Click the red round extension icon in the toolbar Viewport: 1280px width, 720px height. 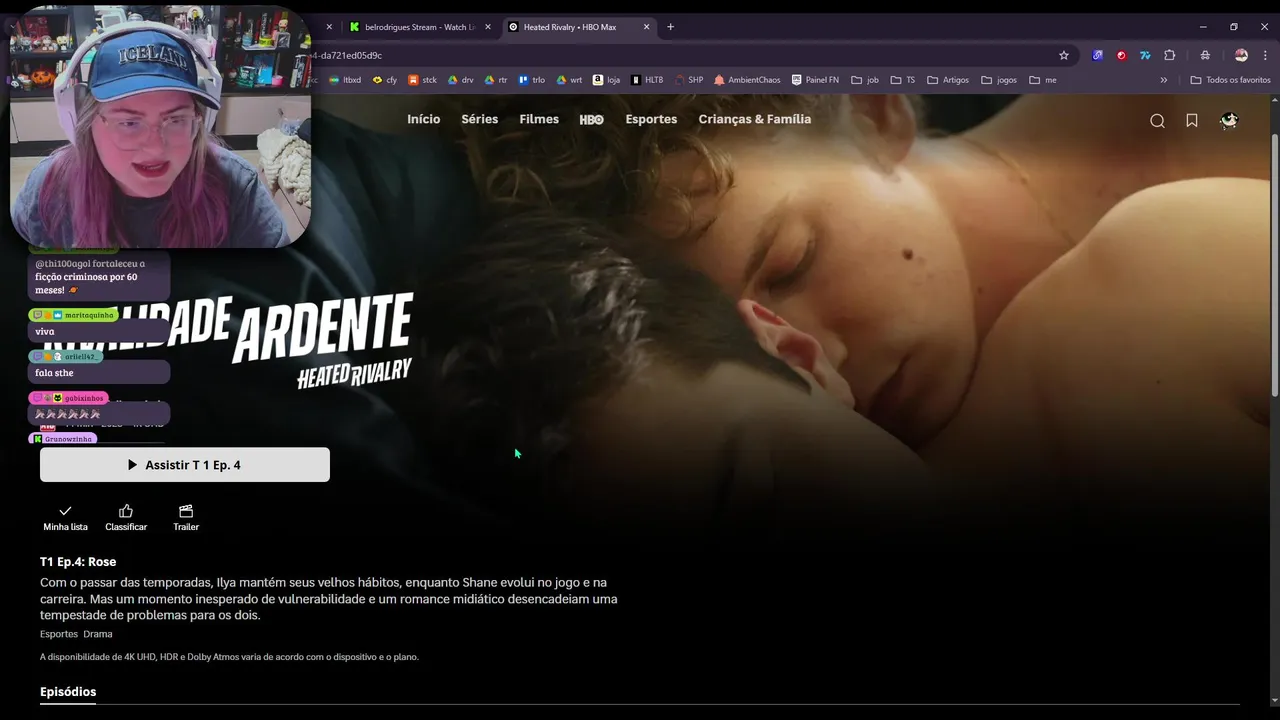pyautogui.click(x=1121, y=55)
